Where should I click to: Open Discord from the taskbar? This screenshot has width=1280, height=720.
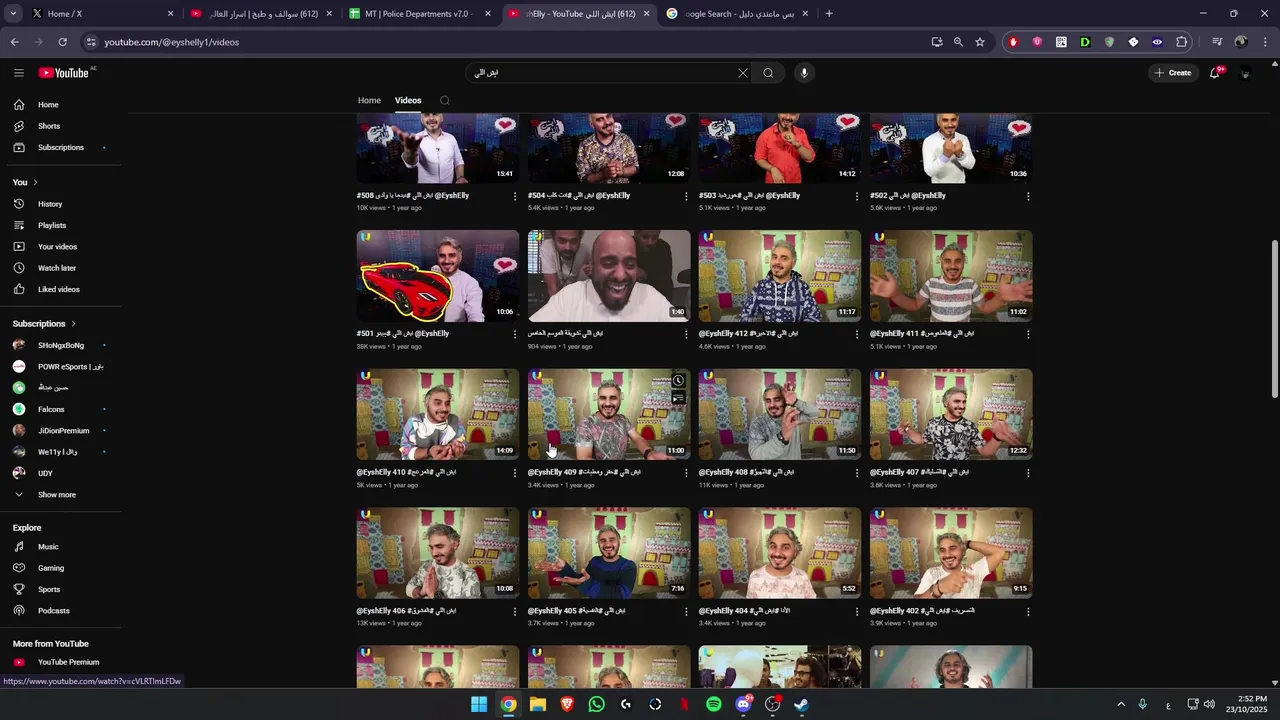[x=743, y=704]
